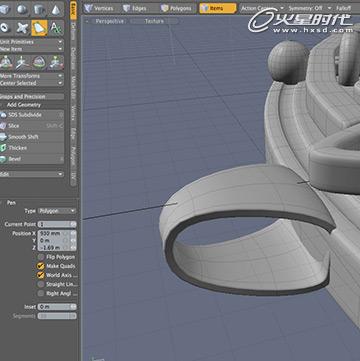360x361 pixels.
Task: Click the SDS Subdivide tool
Action: pyautogui.click(x=32, y=115)
